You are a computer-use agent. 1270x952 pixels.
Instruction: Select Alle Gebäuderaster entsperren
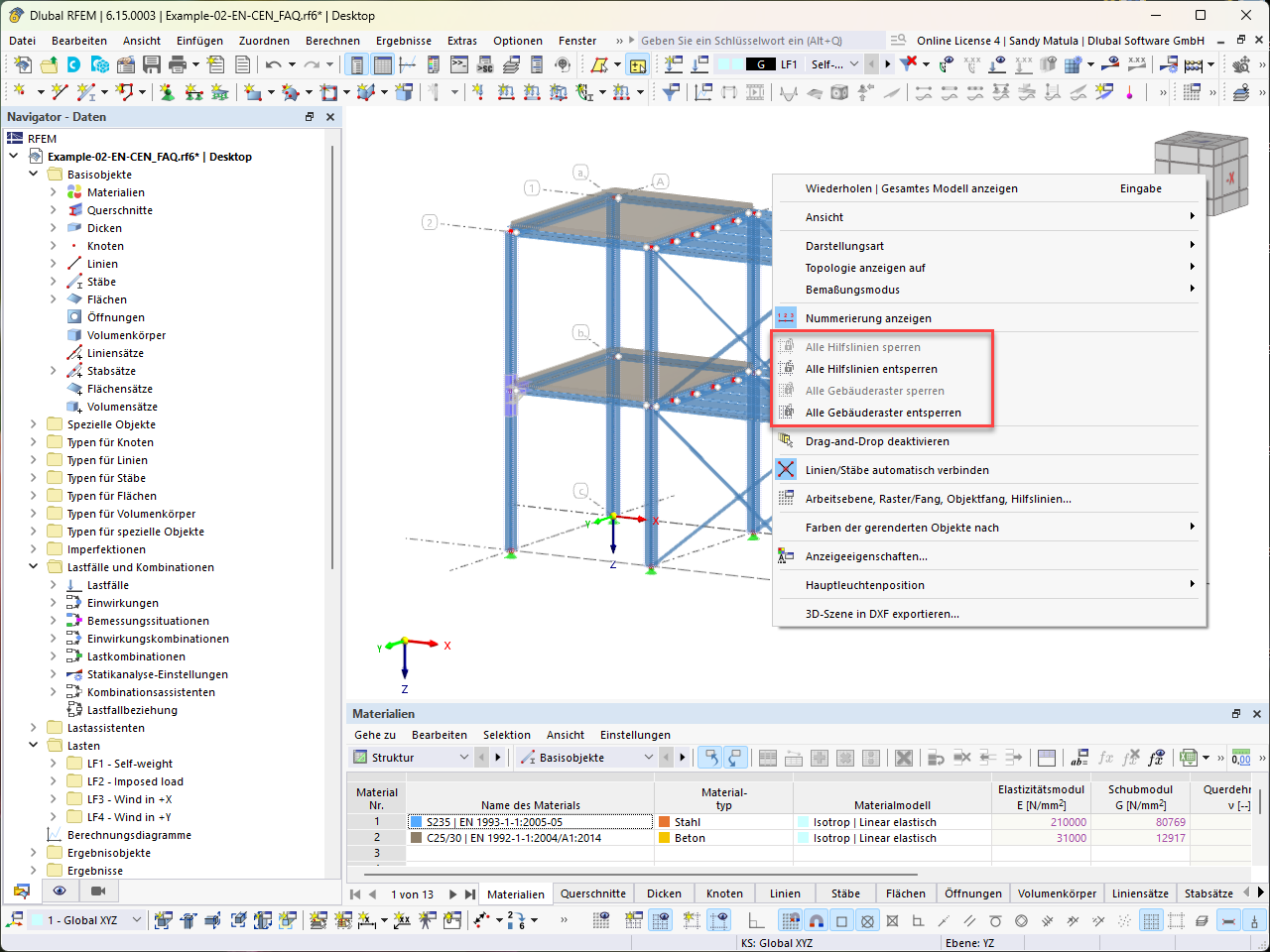[883, 413]
